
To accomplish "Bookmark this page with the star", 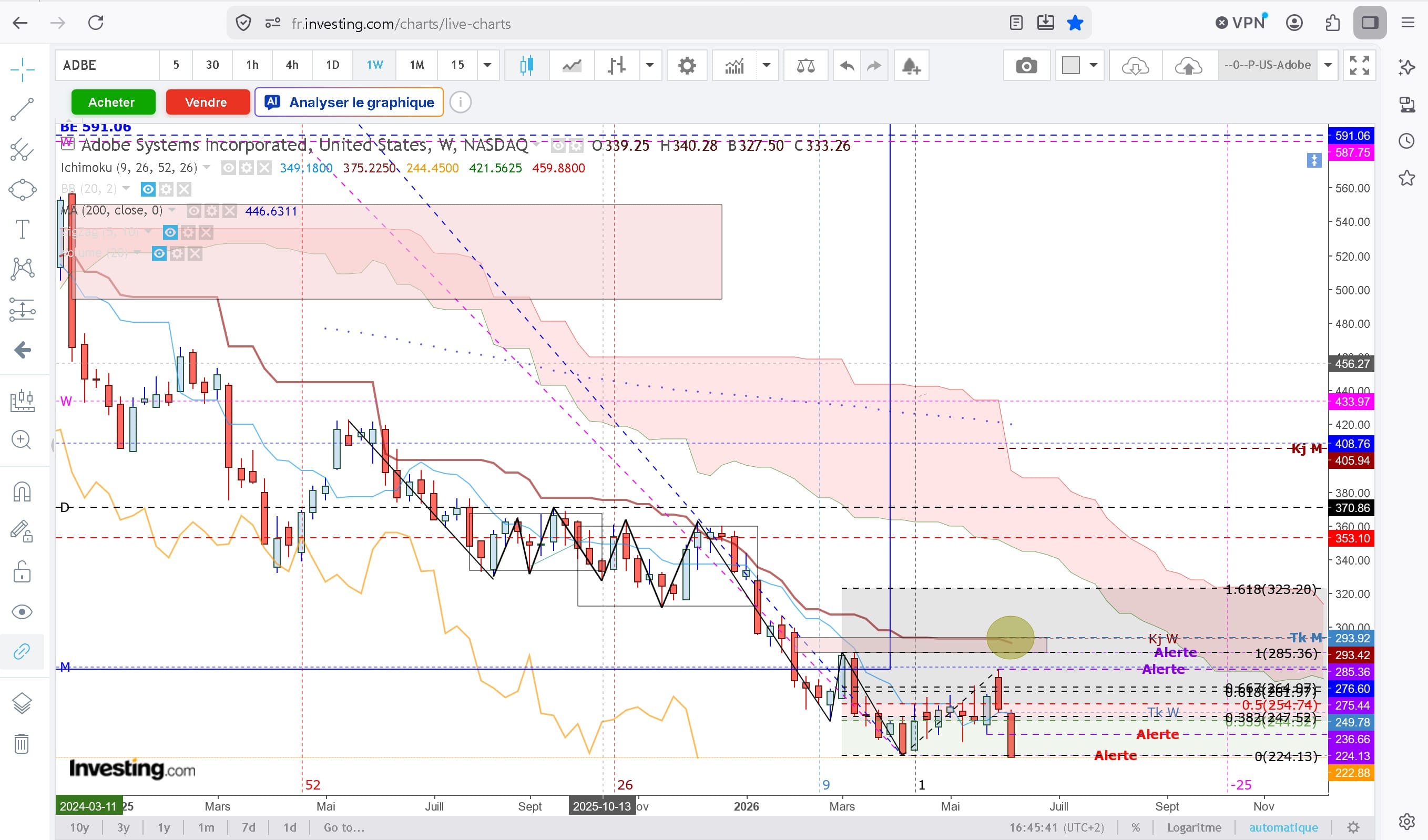I will click(x=1075, y=23).
